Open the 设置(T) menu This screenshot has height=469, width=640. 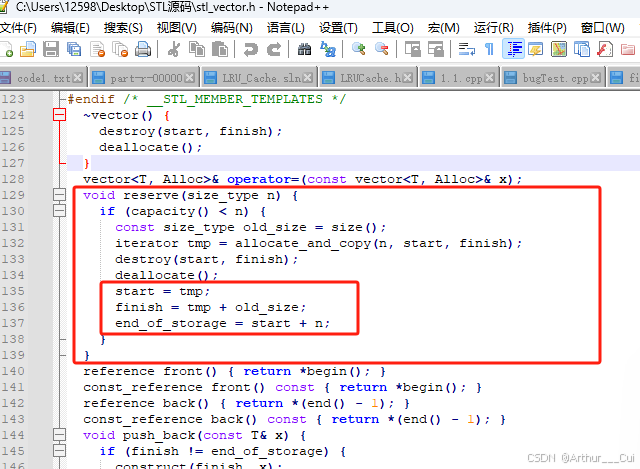(x=338, y=28)
